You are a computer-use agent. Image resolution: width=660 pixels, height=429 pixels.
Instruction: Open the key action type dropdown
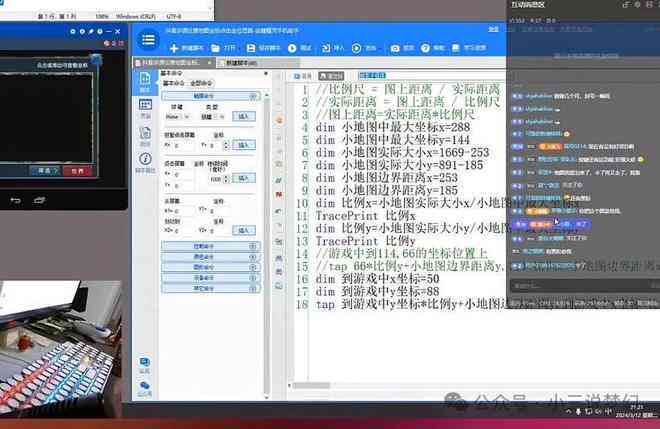pos(213,117)
